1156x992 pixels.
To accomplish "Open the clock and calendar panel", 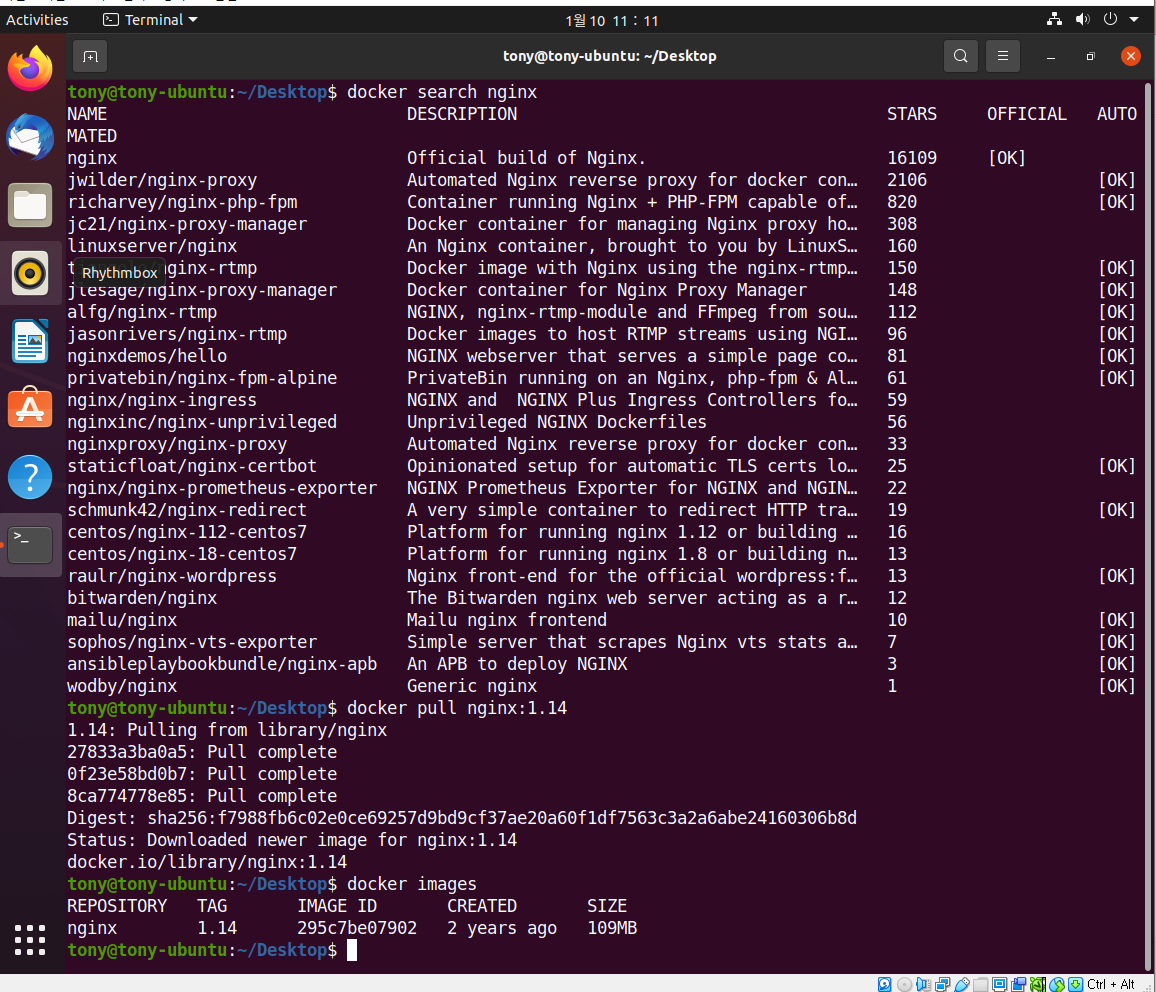I will (612, 21).
